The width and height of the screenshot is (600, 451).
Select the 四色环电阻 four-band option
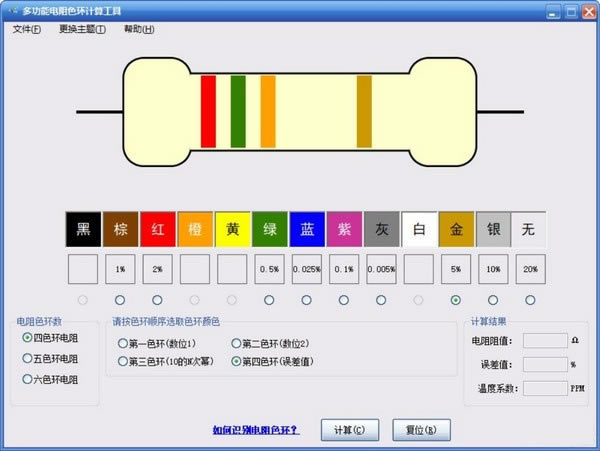[x=27, y=338]
